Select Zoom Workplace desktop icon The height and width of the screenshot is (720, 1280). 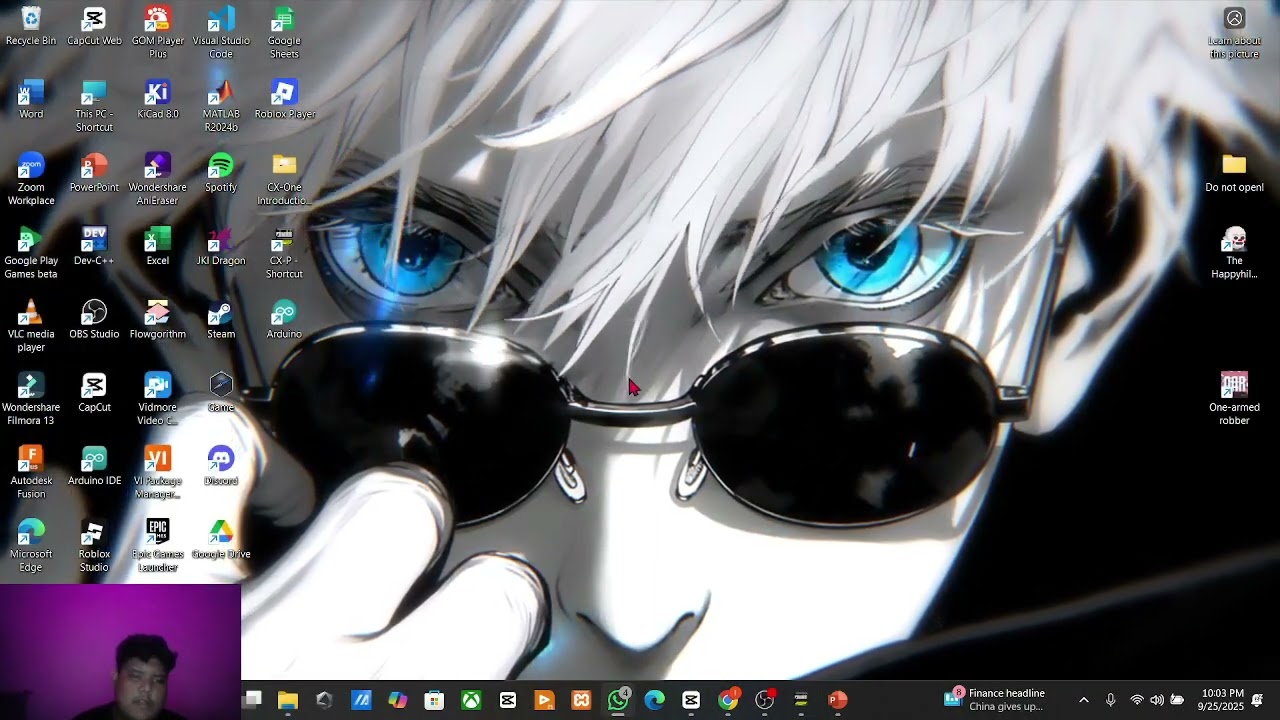(31, 180)
